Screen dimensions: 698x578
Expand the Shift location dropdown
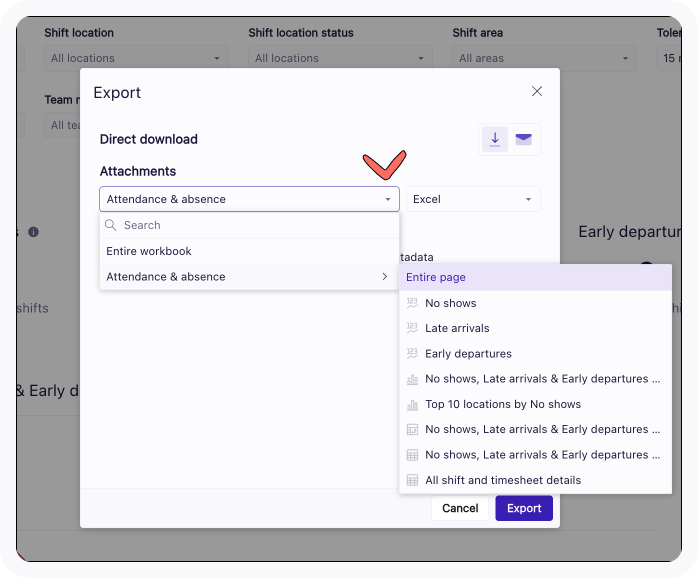pos(136,58)
